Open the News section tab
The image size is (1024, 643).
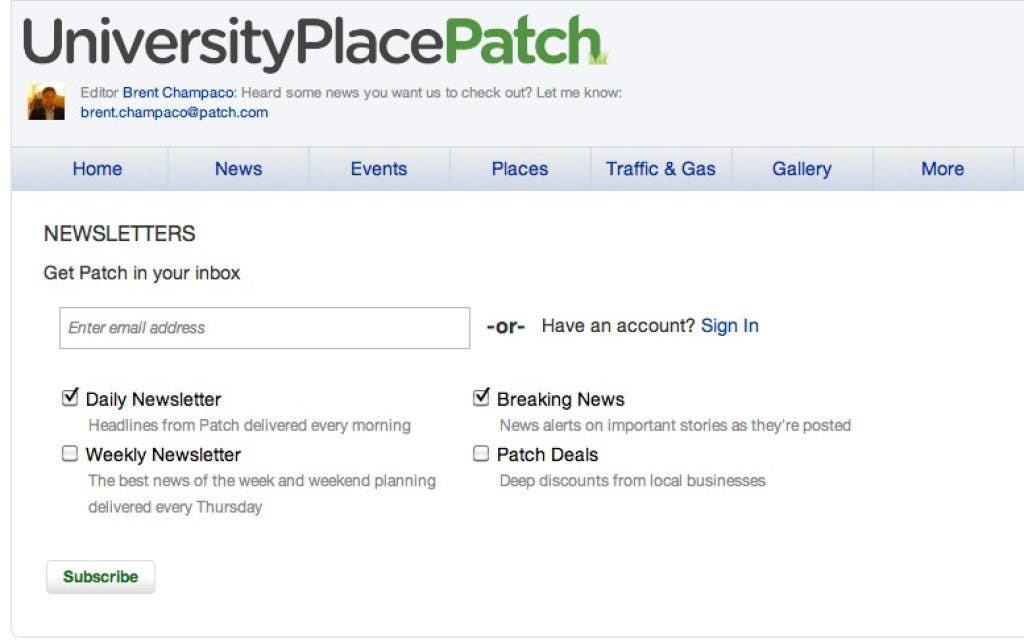[x=238, y=169]
